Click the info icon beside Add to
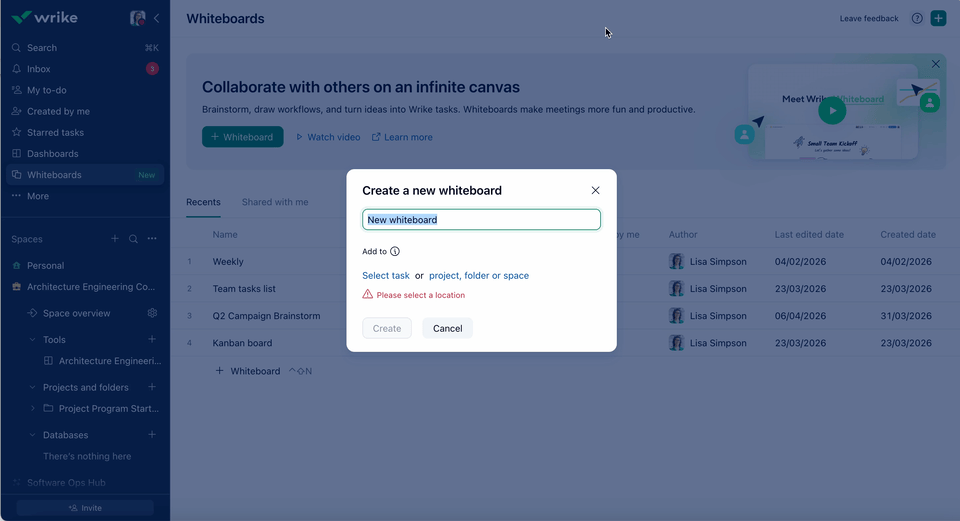The height and width of the screenshot is (521, 960). click(395, 252)
